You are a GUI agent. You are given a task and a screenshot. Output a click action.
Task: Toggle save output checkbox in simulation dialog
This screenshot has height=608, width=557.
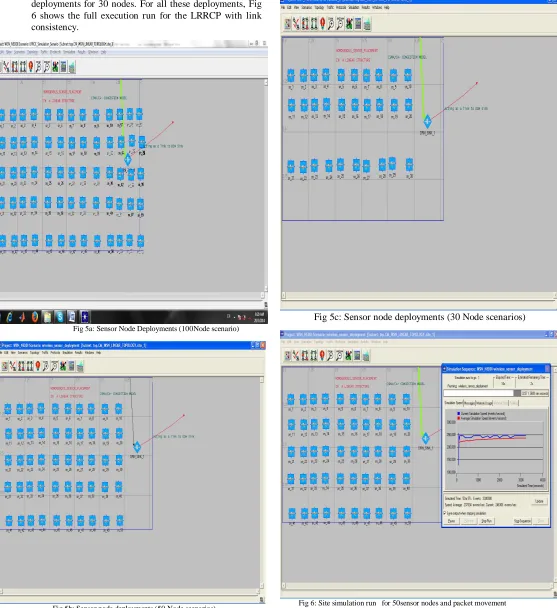coord(445,513)
